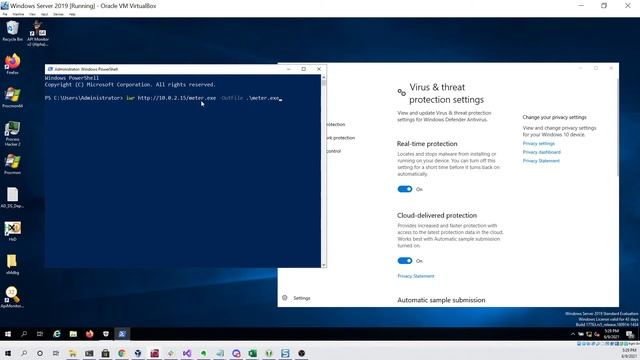Open the host Windows Start button
The width and height of the screenshot is (640, 360).
pos(7,353)
